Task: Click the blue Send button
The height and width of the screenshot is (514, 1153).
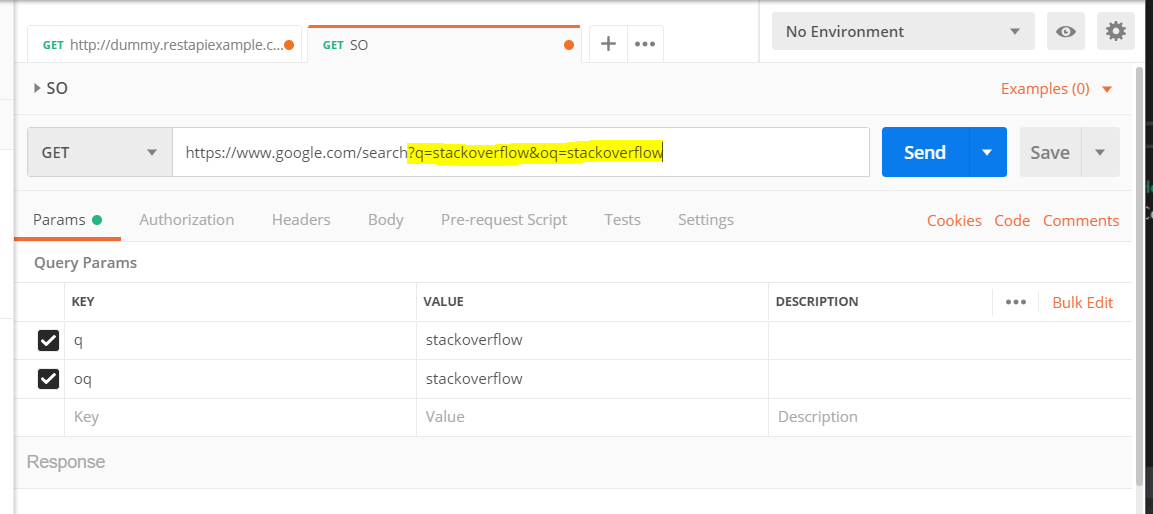Action: (924, 153)
